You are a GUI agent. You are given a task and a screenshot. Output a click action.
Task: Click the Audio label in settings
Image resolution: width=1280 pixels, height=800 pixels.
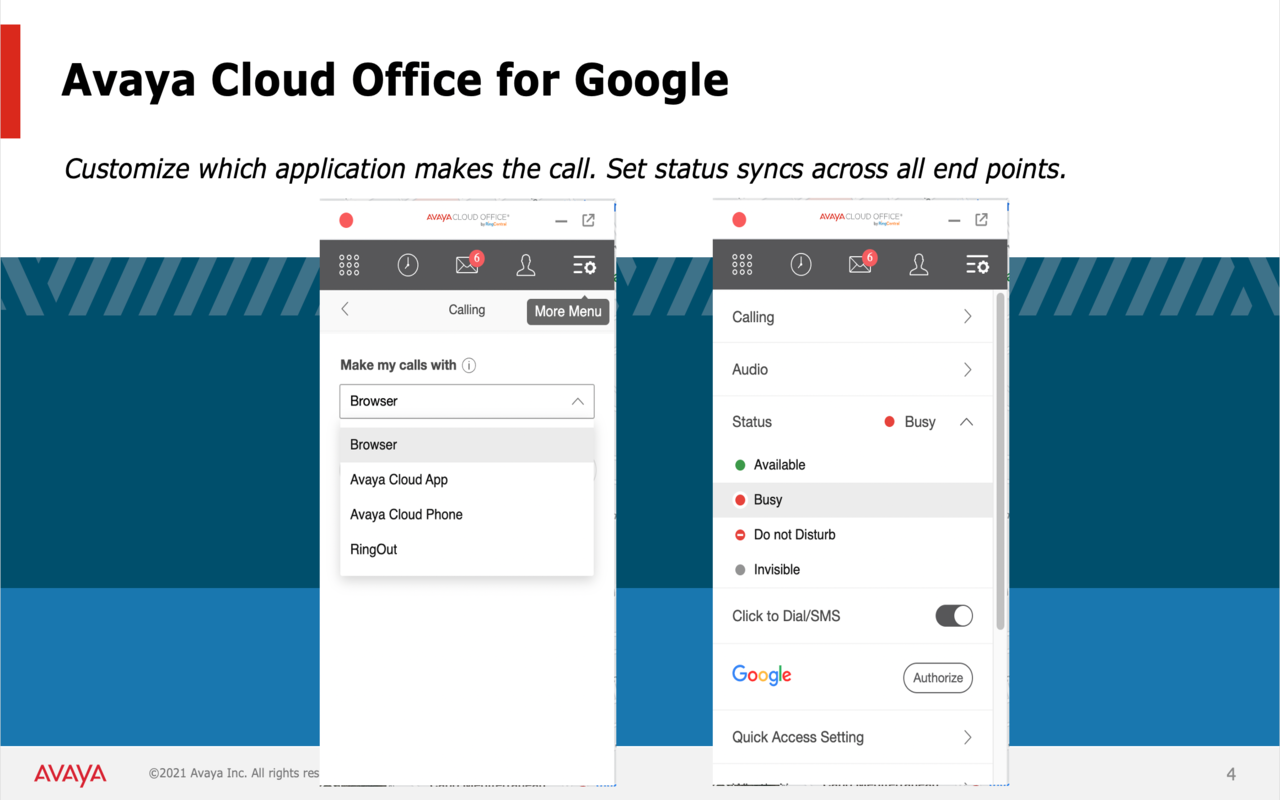pyautogui.click(x=750, y=370)
